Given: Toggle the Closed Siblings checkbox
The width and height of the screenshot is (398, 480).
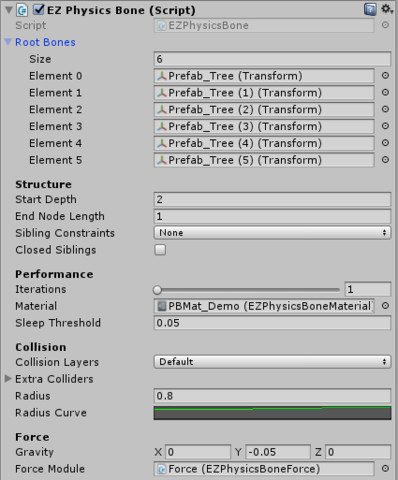Looking at the screenshot, I should point(160,250).
